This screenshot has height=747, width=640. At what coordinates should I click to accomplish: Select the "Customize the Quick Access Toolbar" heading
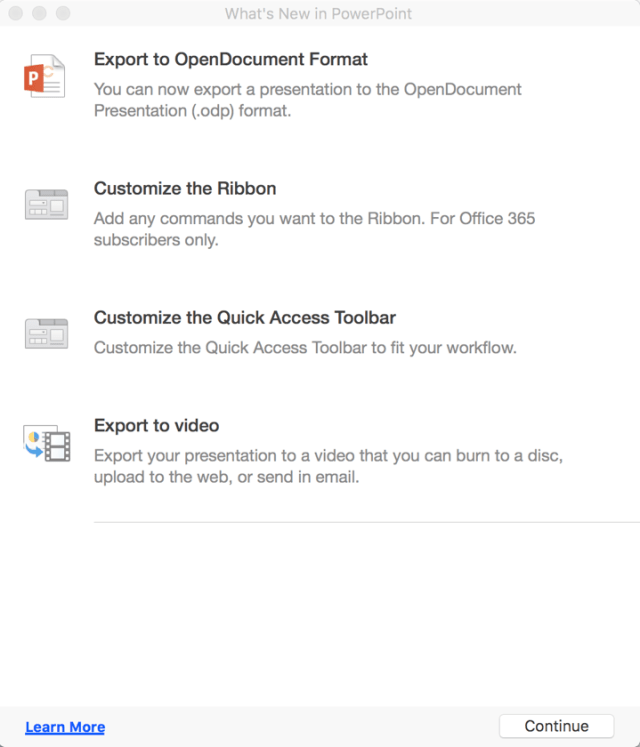point(245,318)
